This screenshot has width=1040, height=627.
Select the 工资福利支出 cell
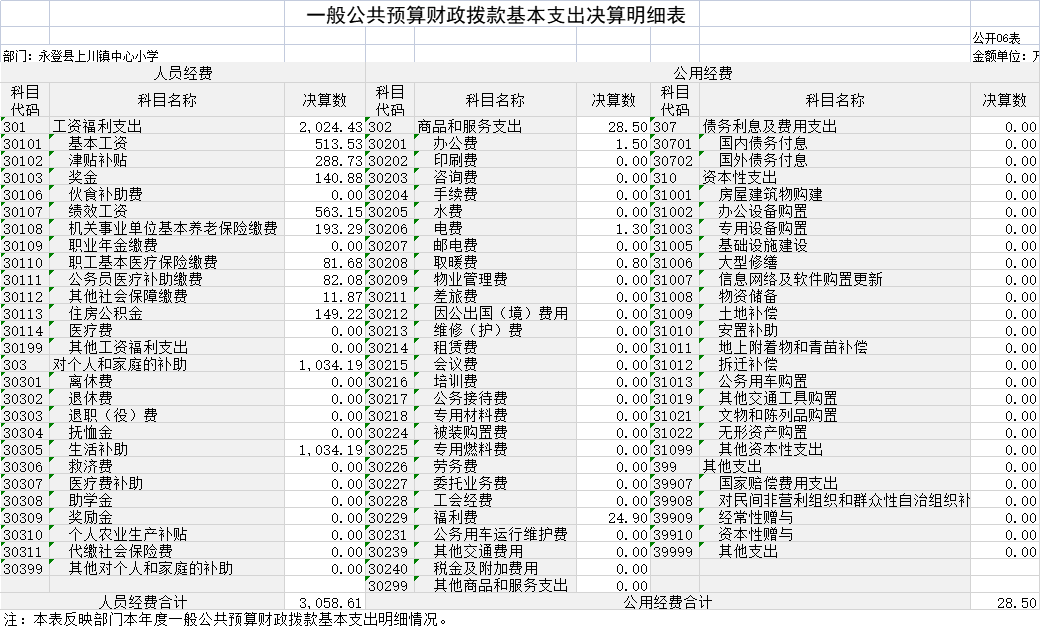[98, 127]
